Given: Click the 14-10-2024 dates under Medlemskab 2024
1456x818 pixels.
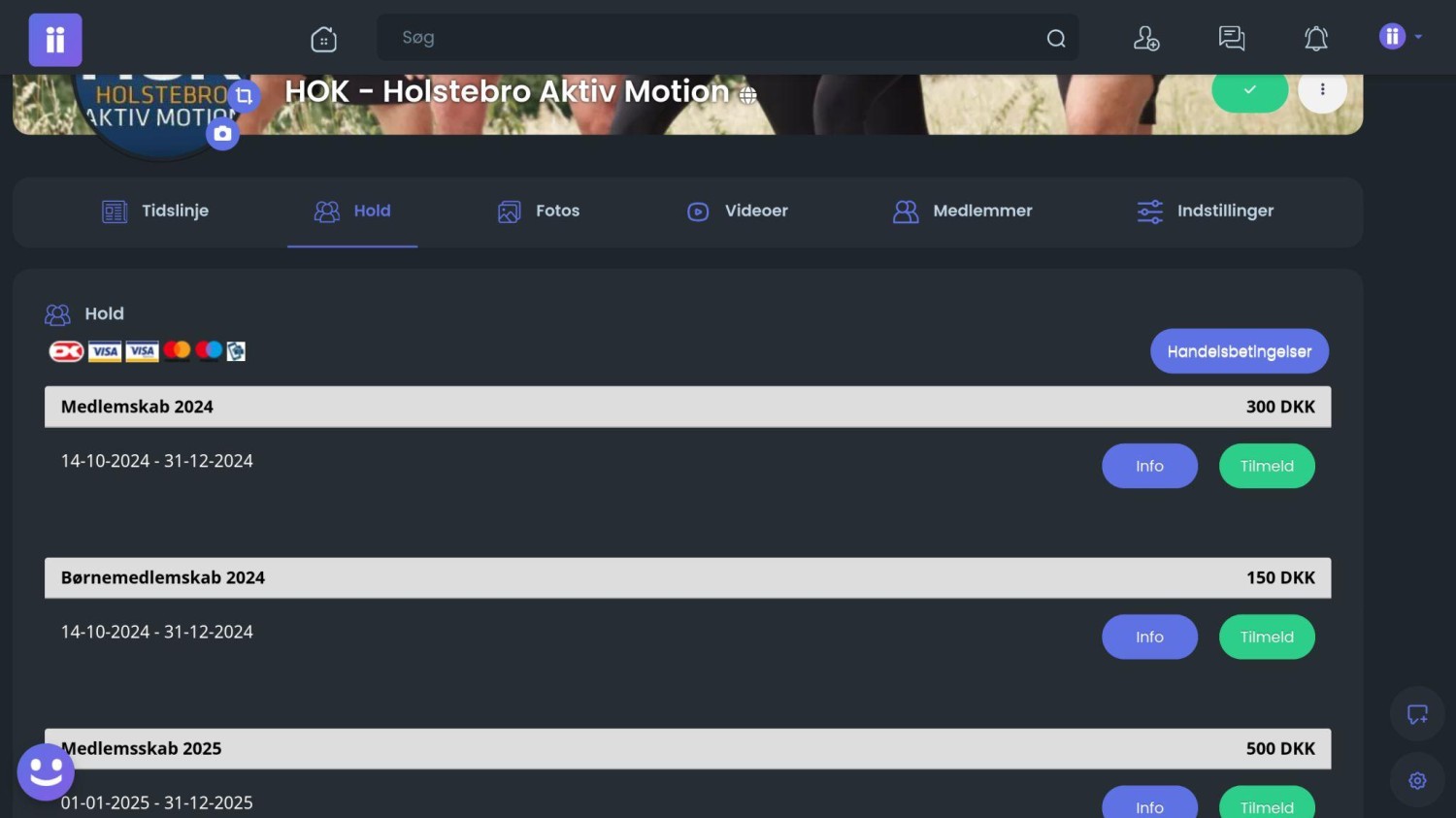Looking at the screenshot, I should point(157,461).
